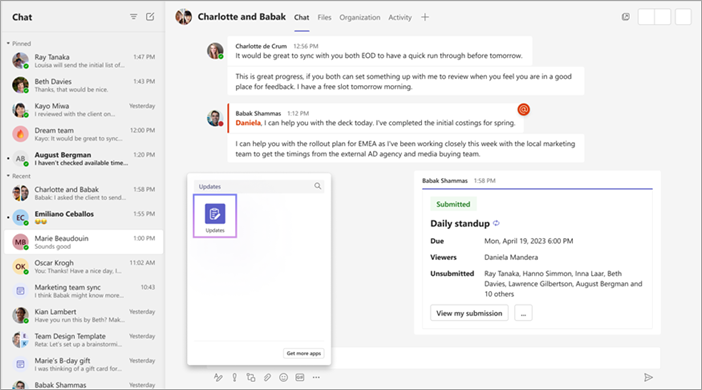The height and width of the screenshot is (390, 702).
Task: Open Charlotte and Babak chat in list
Action: [83, 193]
